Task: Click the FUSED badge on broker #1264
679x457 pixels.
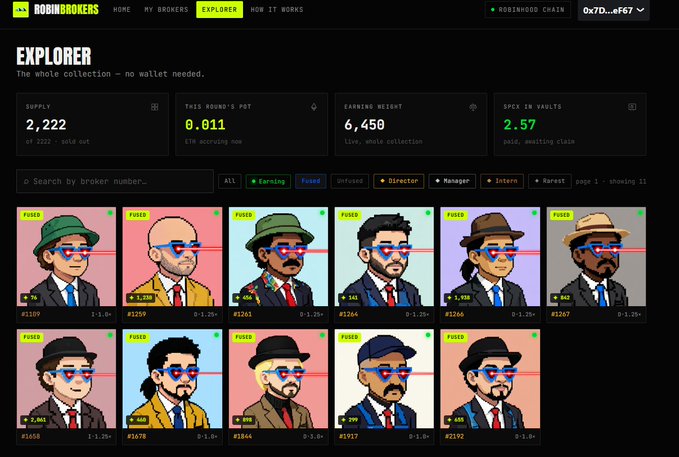Action: coord(349,215)
